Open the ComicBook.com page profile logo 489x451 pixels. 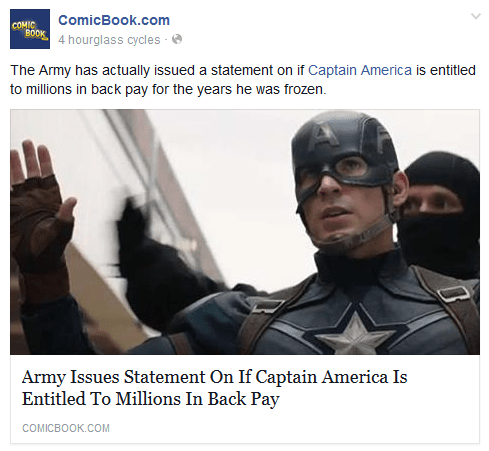click(x=30, y=29)
